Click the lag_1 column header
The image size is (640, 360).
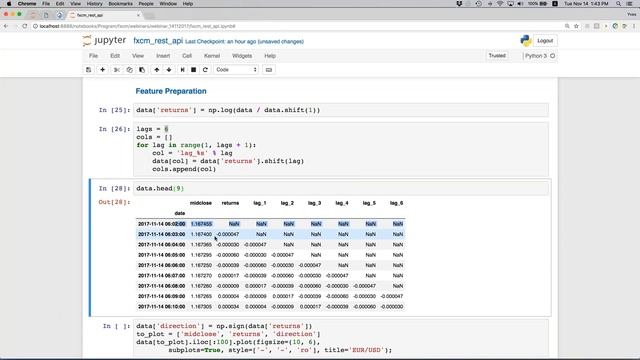(260, 203)
